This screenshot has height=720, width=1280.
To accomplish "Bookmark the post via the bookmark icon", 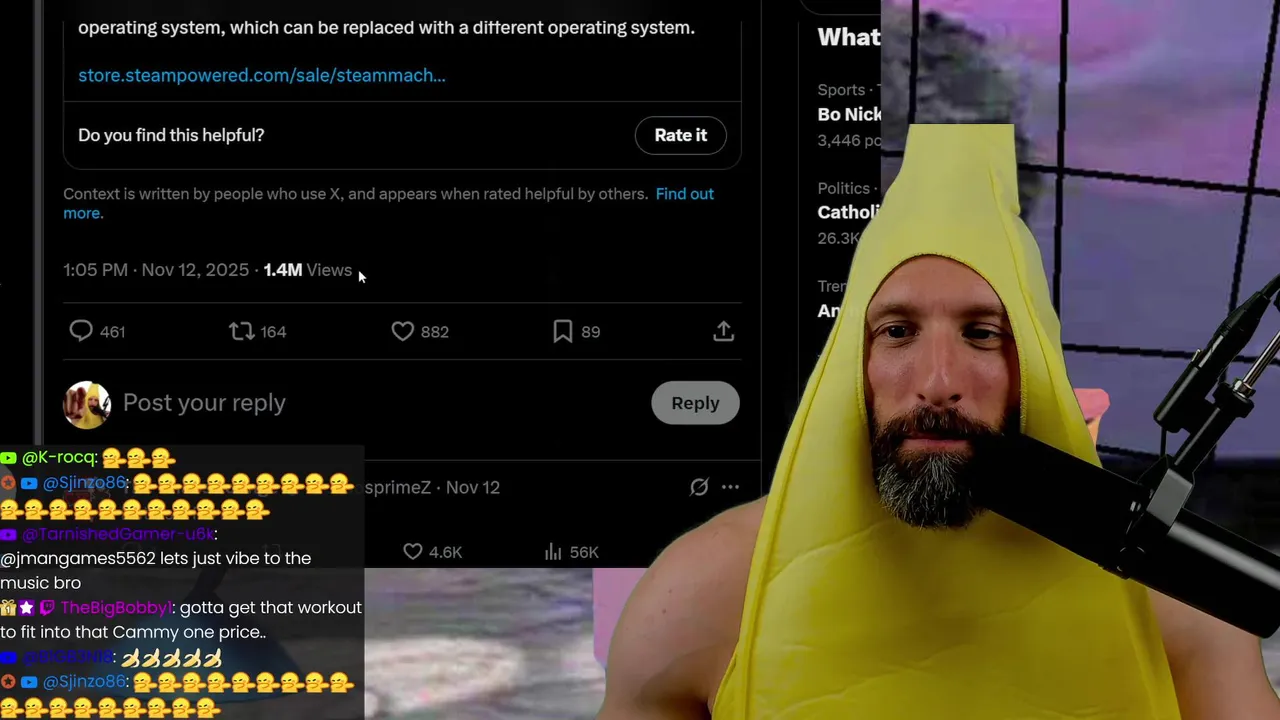I will click(563, 331).
